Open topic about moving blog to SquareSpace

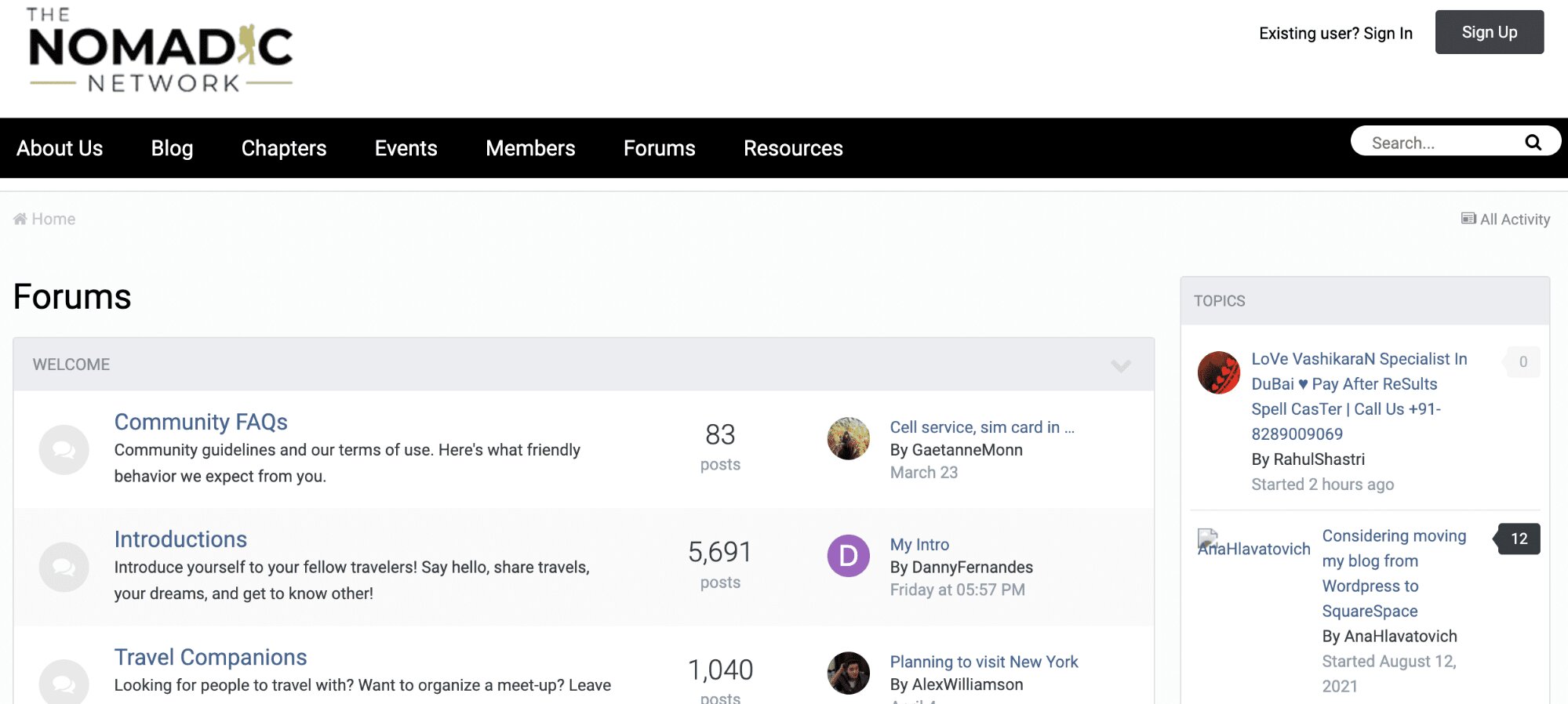pos(1393,573)
